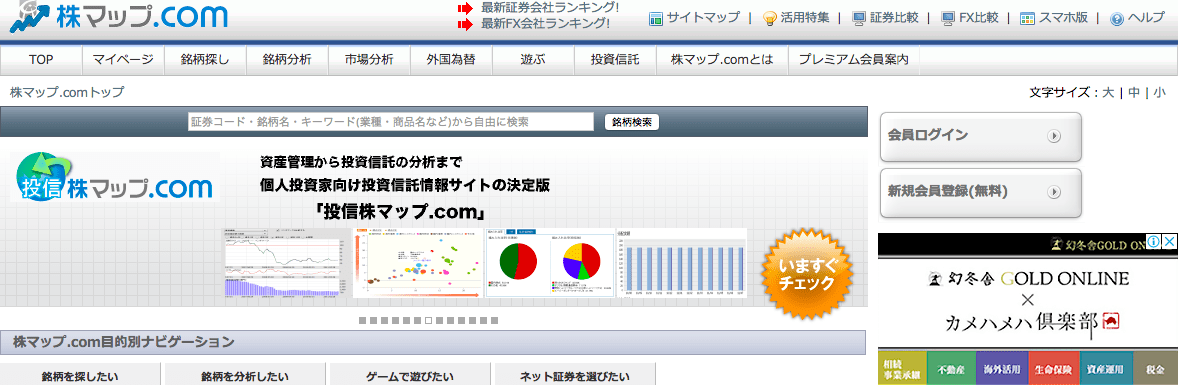Click the arrow icon in 新規会員登録(無料)

(1054, 192)
